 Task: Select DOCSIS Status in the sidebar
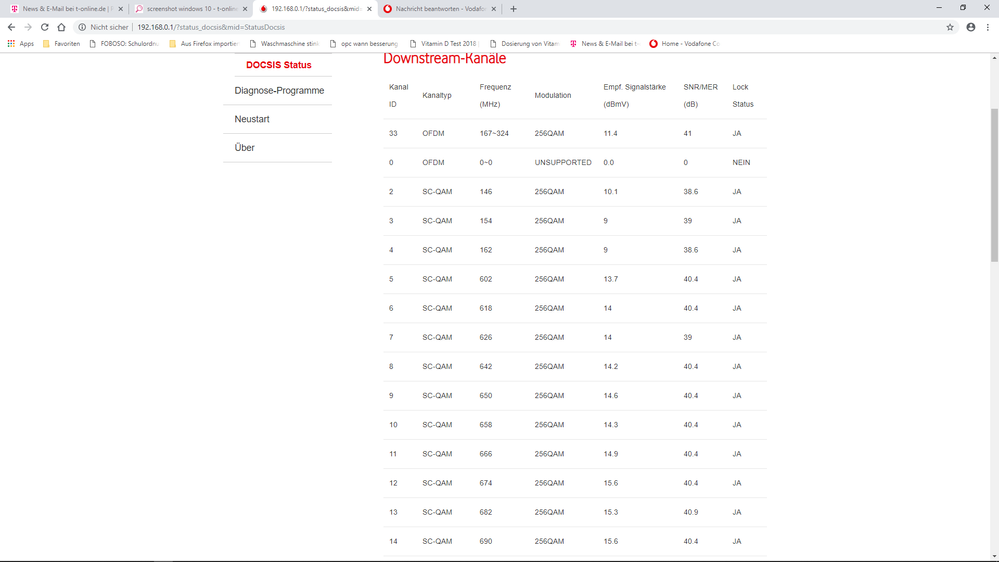coord(278,65)
